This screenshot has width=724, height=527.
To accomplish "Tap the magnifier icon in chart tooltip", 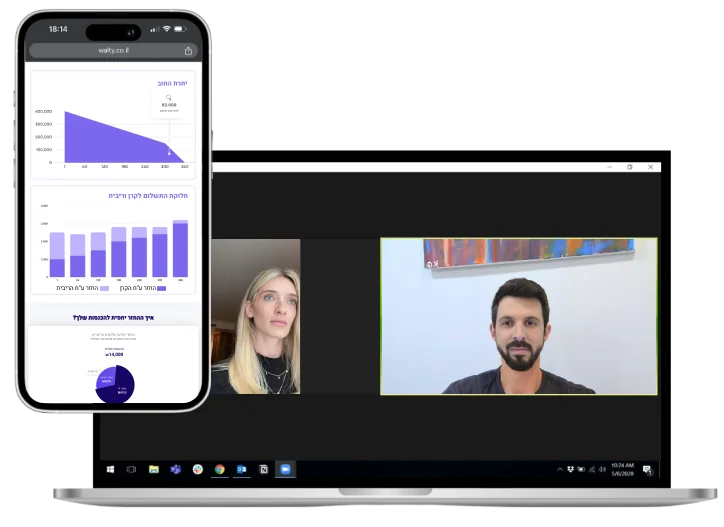I will click(x=169, y=97).
